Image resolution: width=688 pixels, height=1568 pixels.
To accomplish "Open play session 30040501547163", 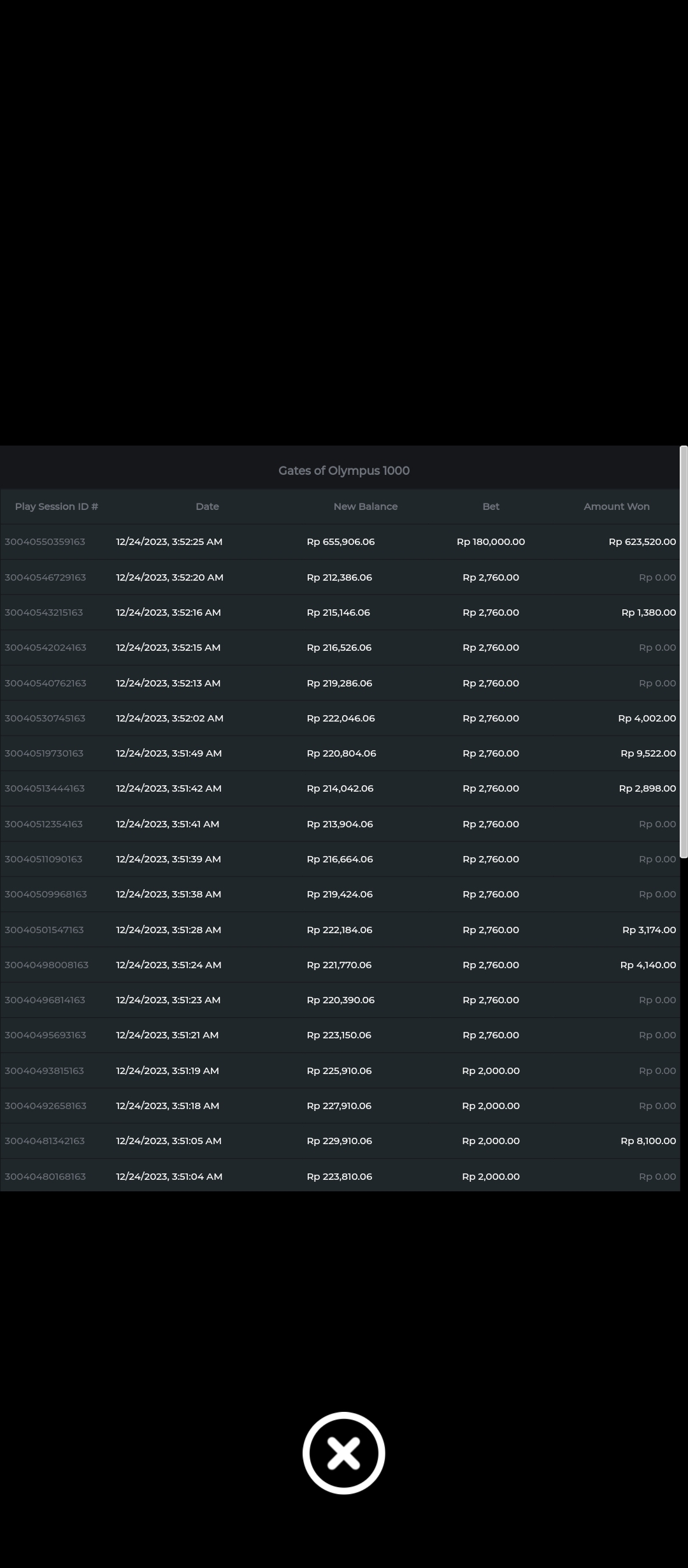I will click(44, 930).
